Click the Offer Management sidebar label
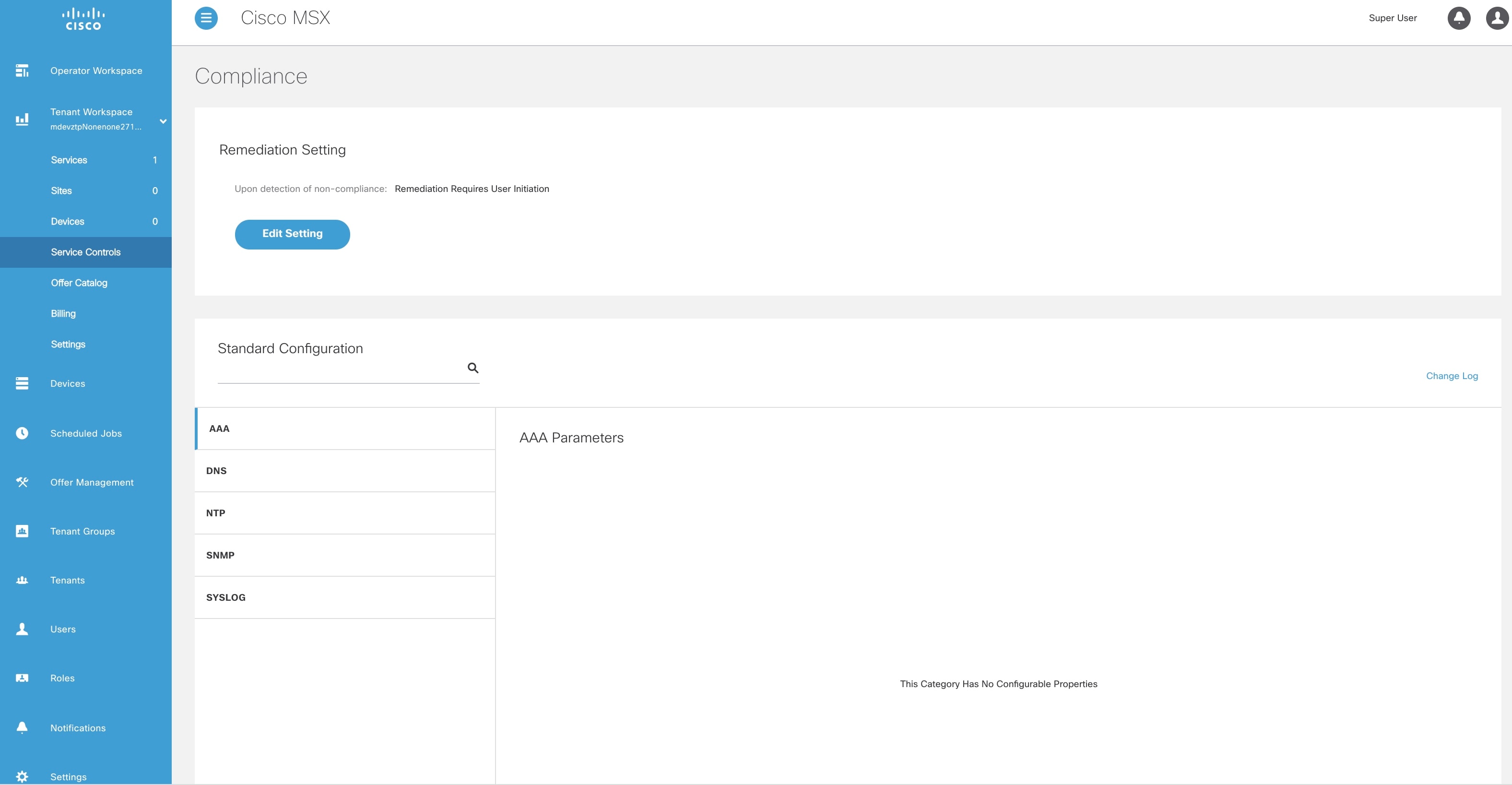The height and width of the screenshot is (785, 1512). click(92, 482)
